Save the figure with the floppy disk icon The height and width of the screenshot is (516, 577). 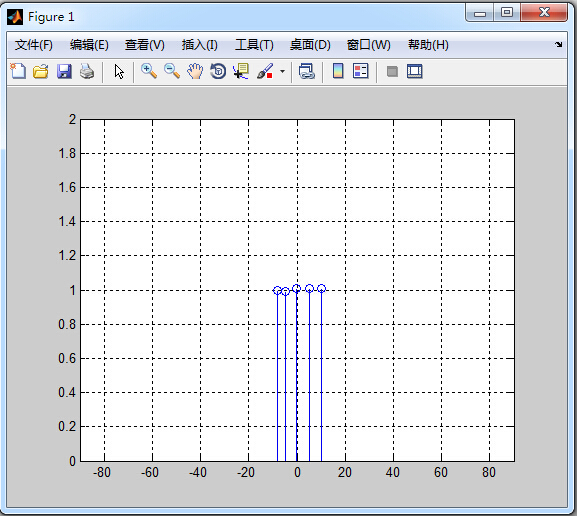(x=64, y=71)
